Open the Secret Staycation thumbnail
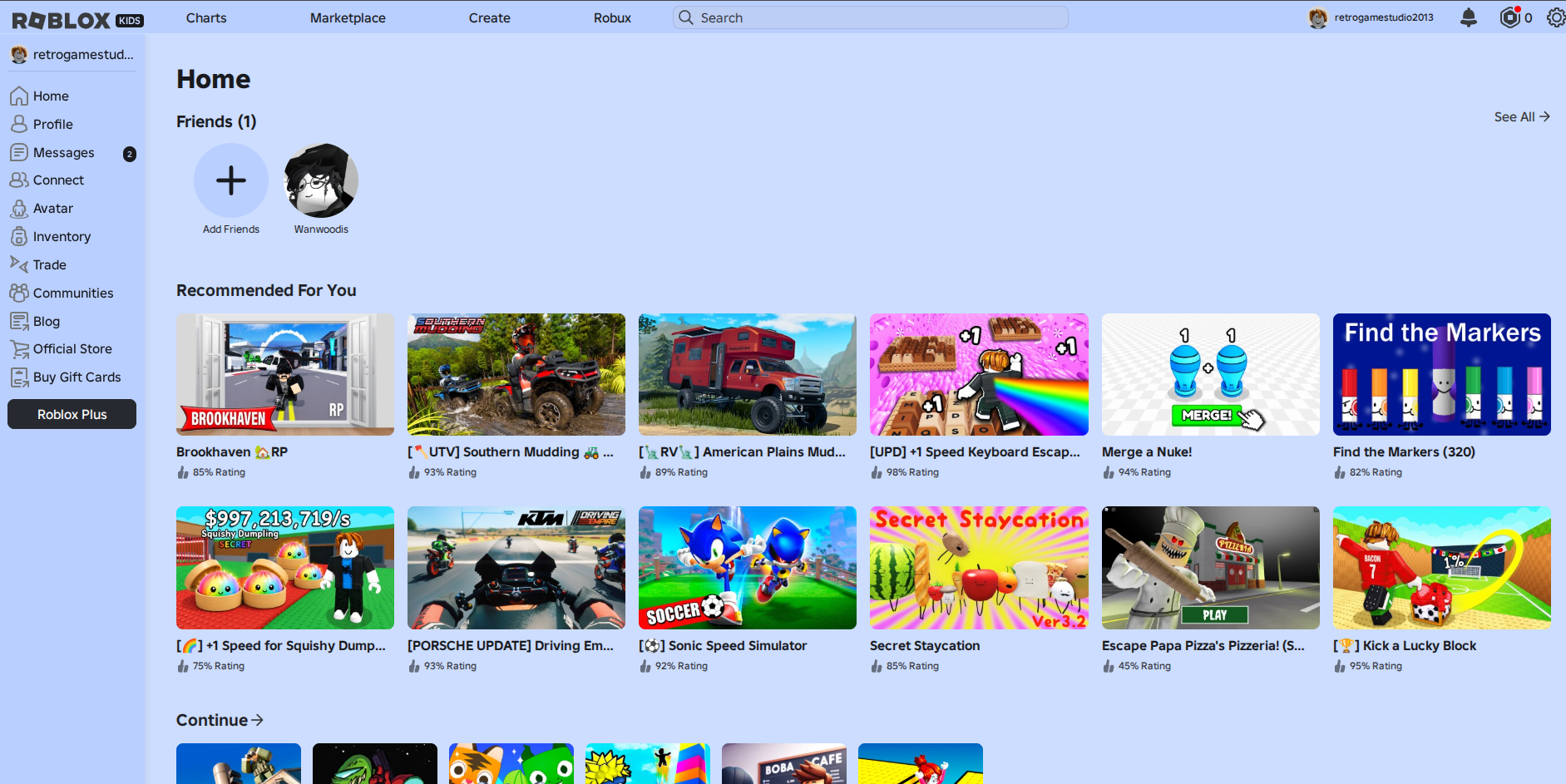 click(x=979, y=568)
